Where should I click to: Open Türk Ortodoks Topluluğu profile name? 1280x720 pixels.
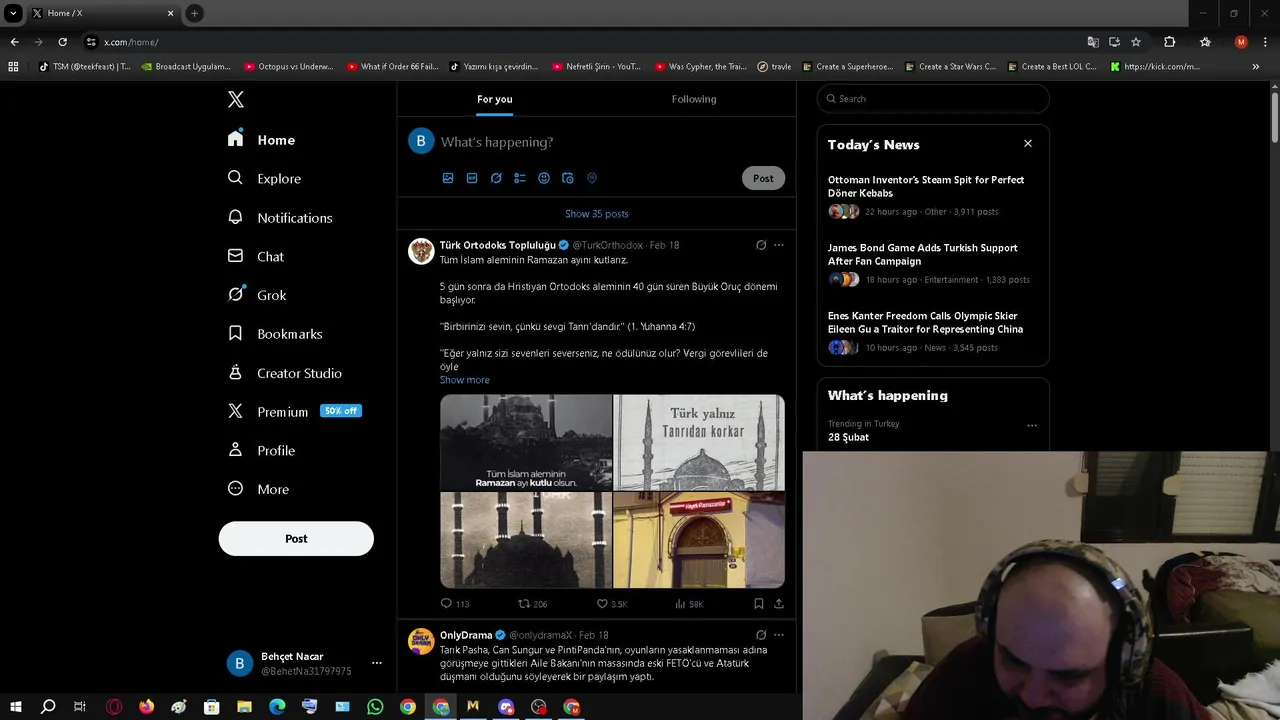tap(497, 245)
